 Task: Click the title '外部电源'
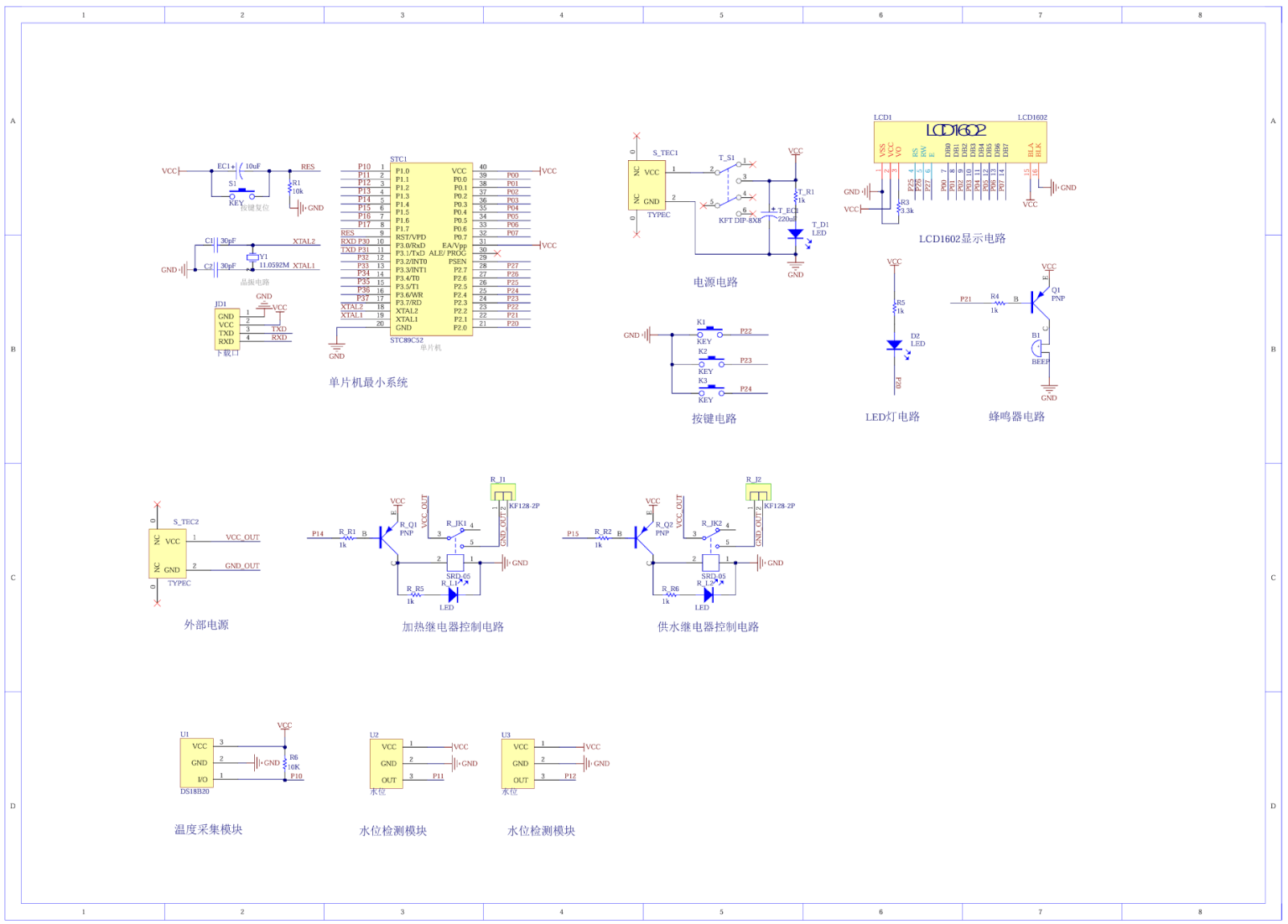206,625
